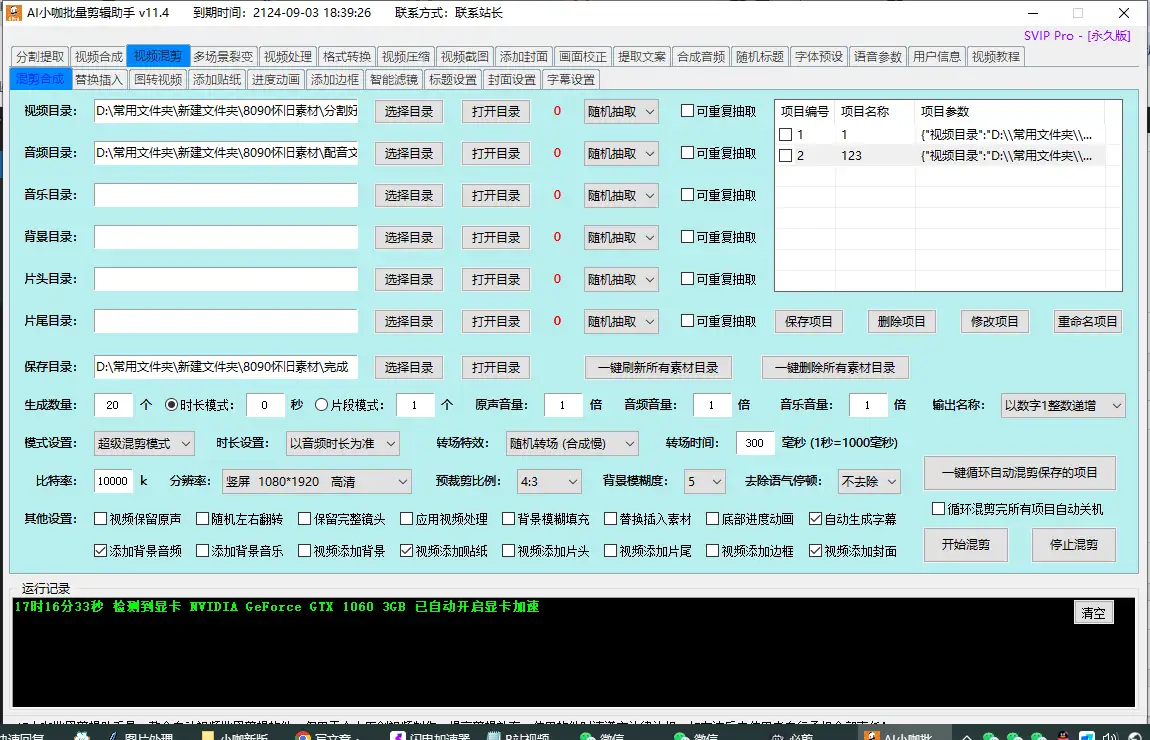Tick 可重复抽取 for the 视频目录 row
This screenshot has width=1150, height=740.
point(687,112)
